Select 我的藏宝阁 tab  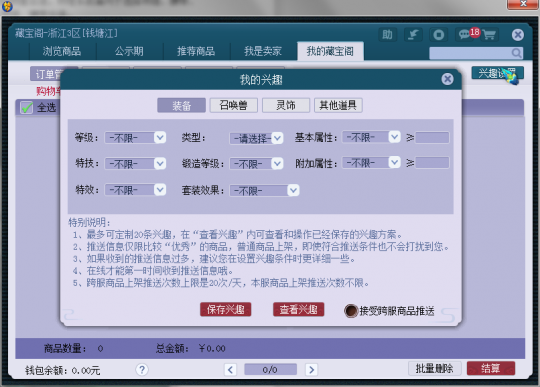pyautogui.click(x=330, y=51)
